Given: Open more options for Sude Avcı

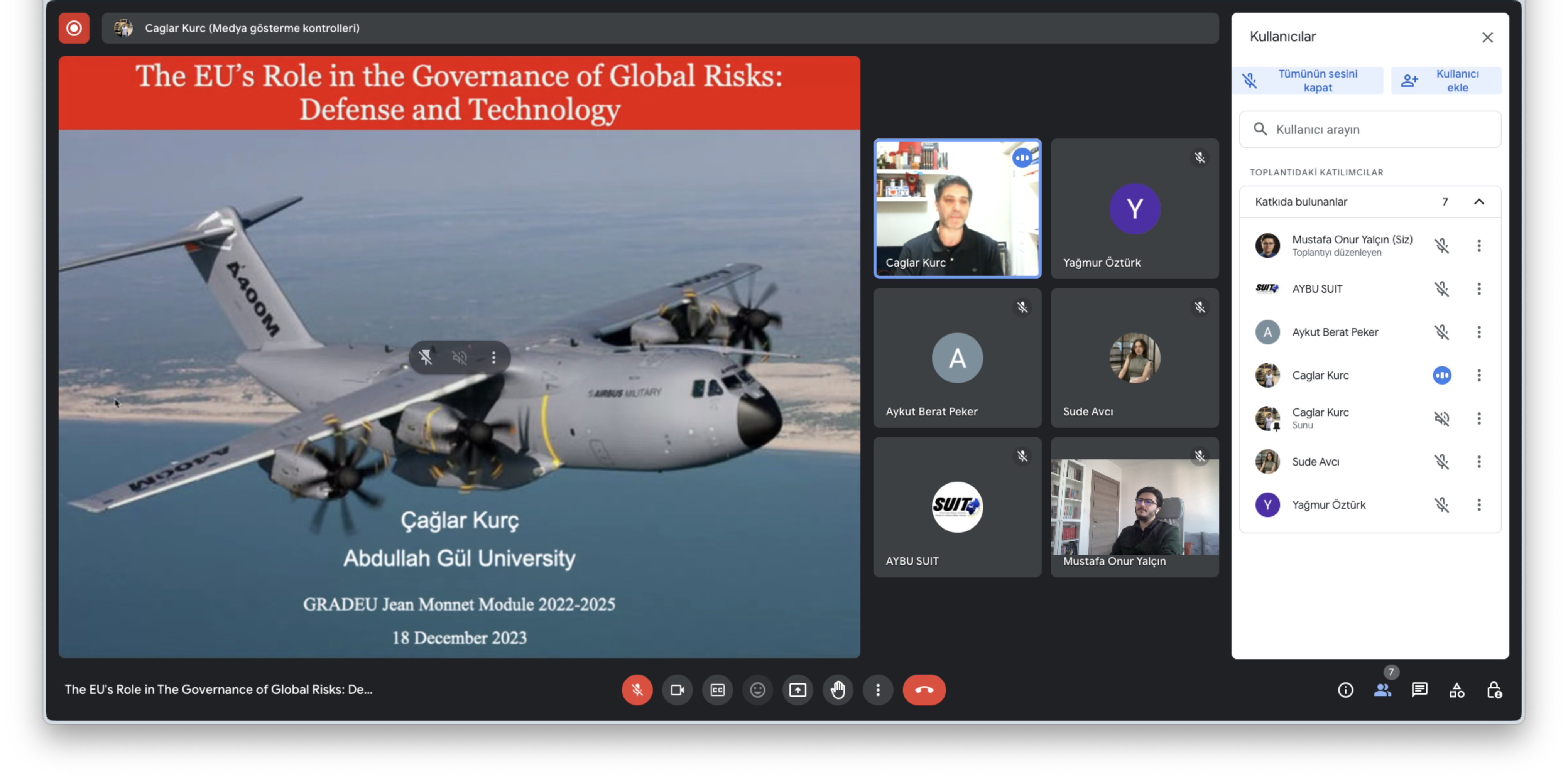Looking at the screenshot, I should [1478, 462].
